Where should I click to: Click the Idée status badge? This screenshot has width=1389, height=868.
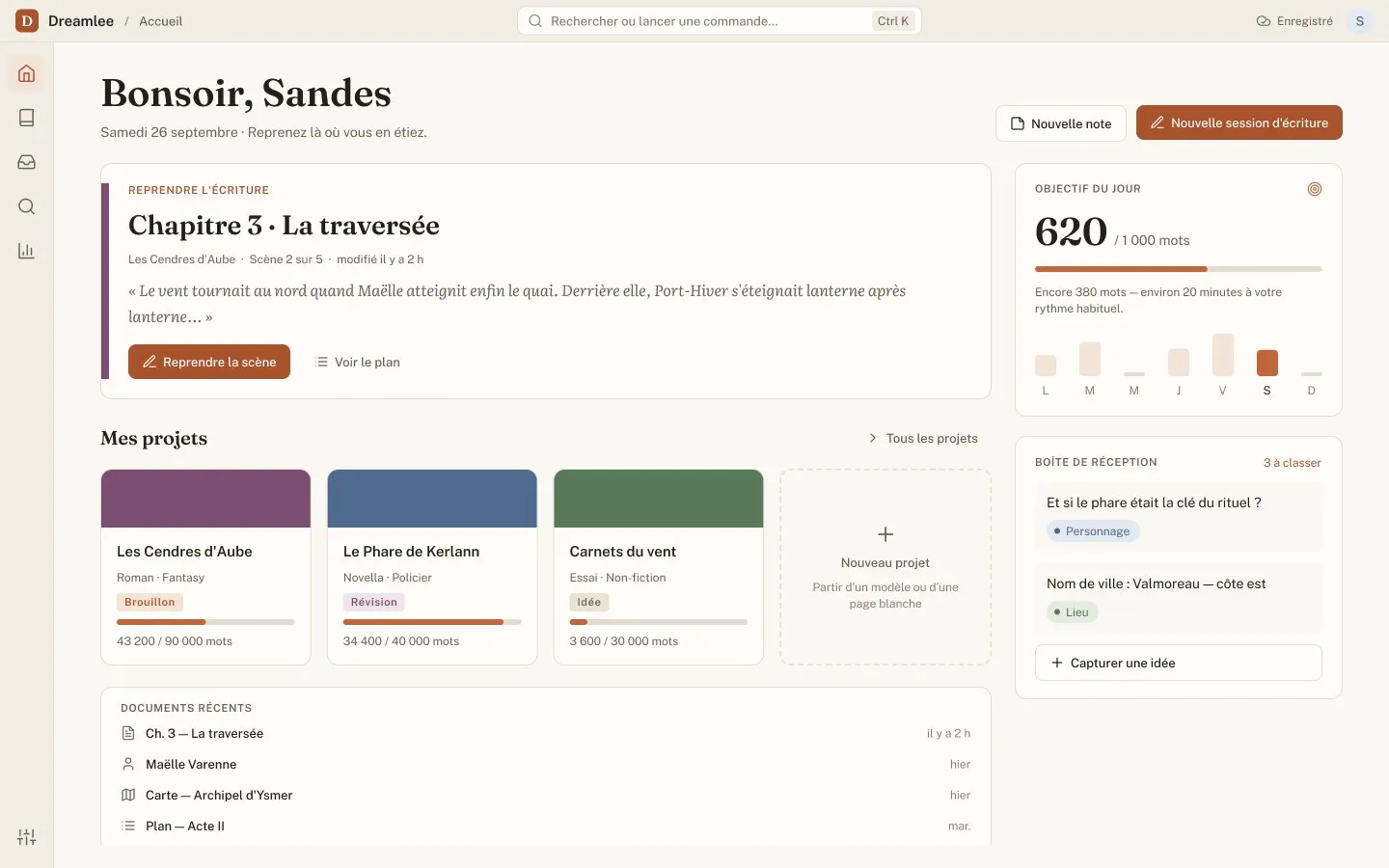coord(588,602)
